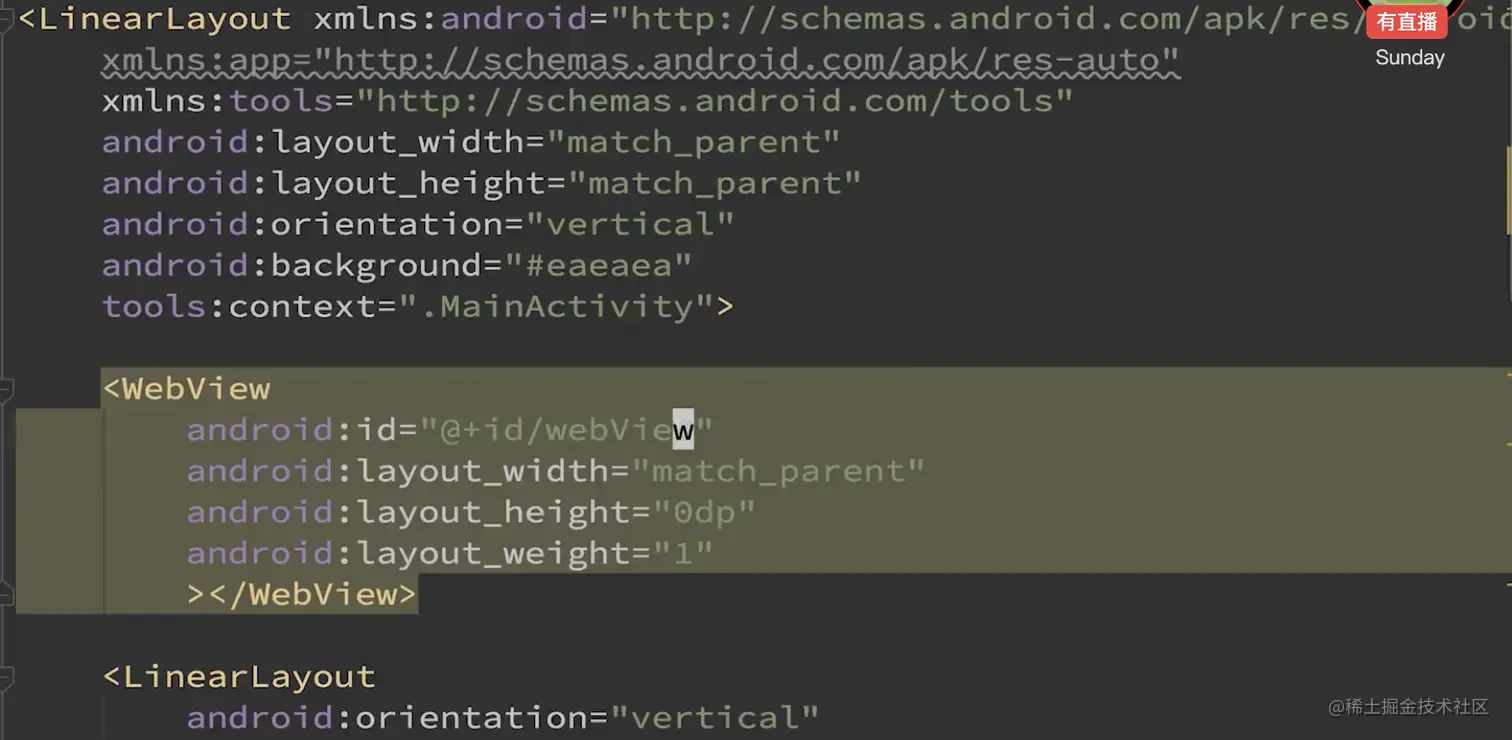Place the cursor in the "#eaeaea" background value
The width and height of the screenshot is (1512, 740).
(598, 265)
